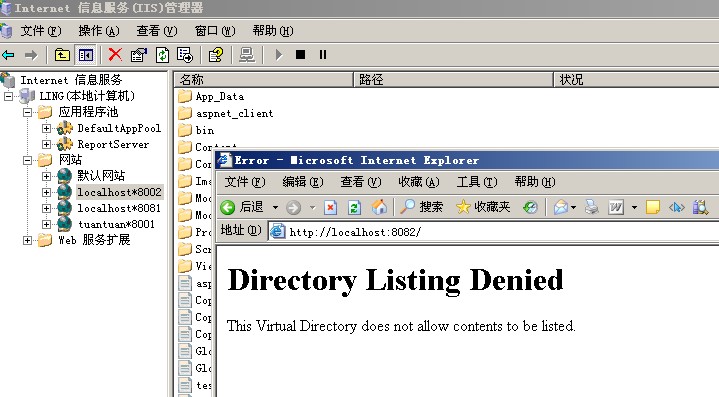719x397 pixels.
Task: Sort by the 路径 column header
Action: [x=454, y=80]
